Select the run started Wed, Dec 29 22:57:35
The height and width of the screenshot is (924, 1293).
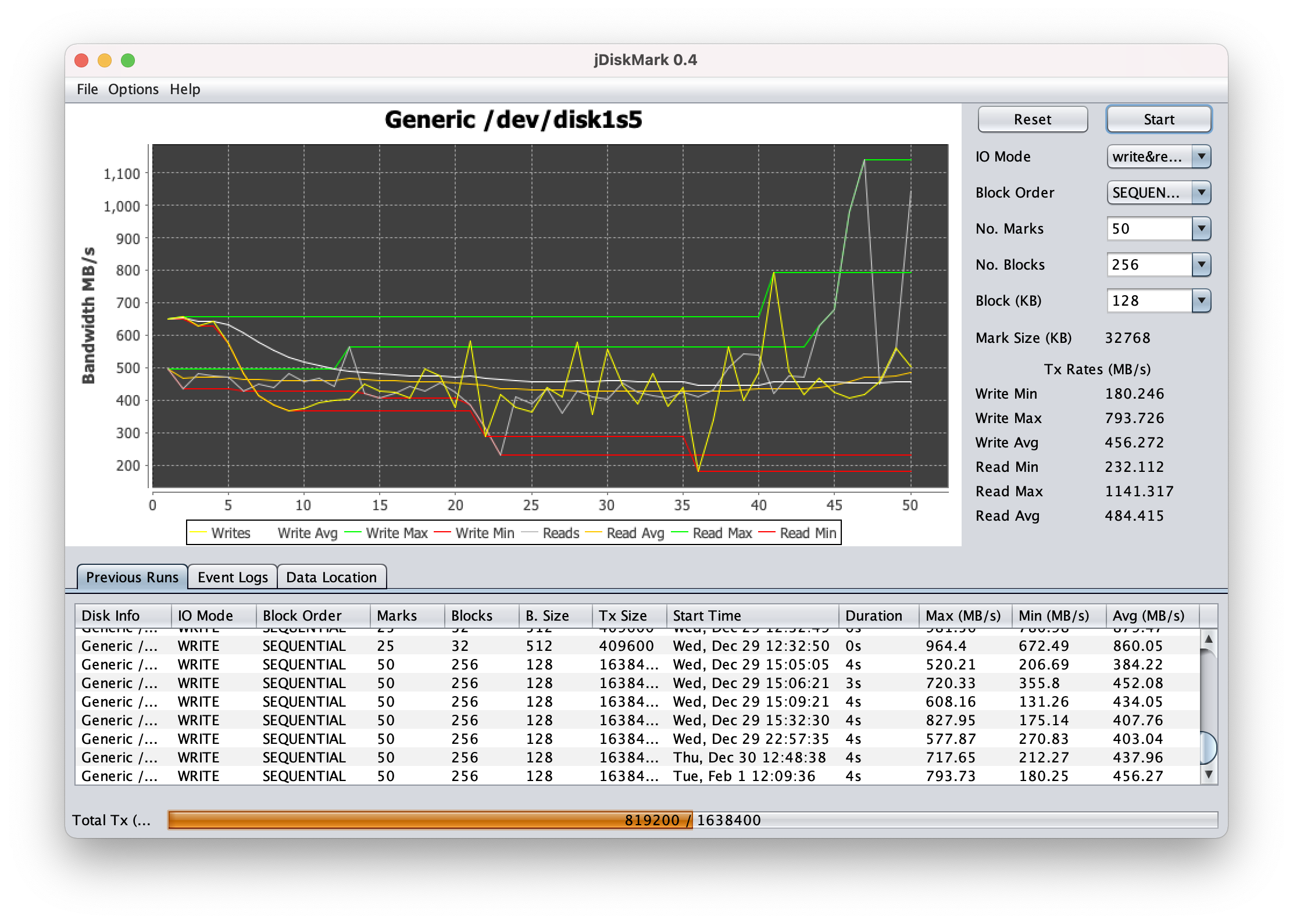(x=637, y=739)
